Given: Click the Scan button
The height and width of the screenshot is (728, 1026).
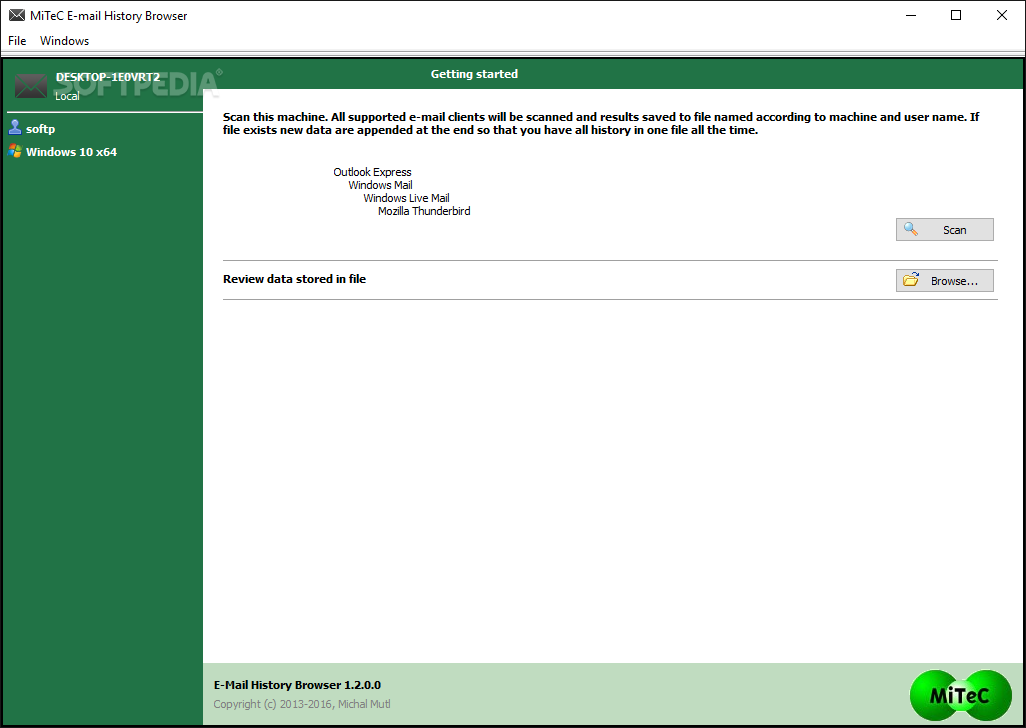Looking at the screenshot, I should [944, 230].
